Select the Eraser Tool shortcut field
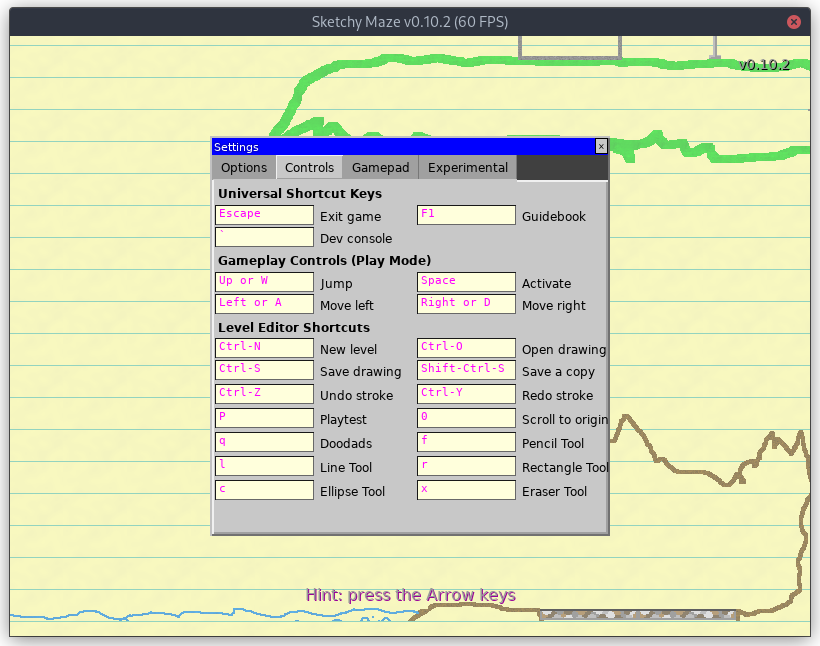The height and width of the screenshot is (646, 820). click(466, 490)
